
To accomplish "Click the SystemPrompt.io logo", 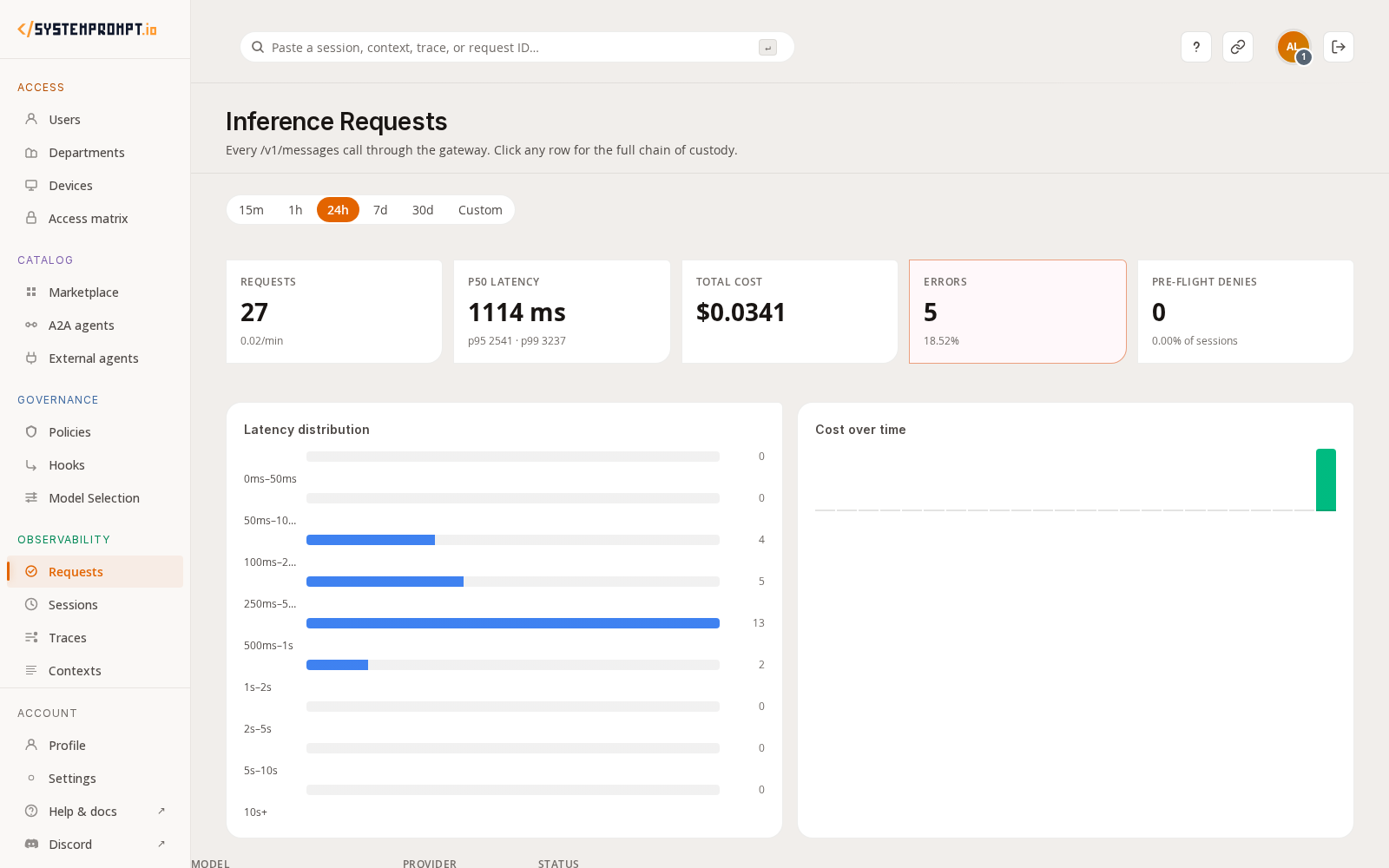I will coord(87,29).
